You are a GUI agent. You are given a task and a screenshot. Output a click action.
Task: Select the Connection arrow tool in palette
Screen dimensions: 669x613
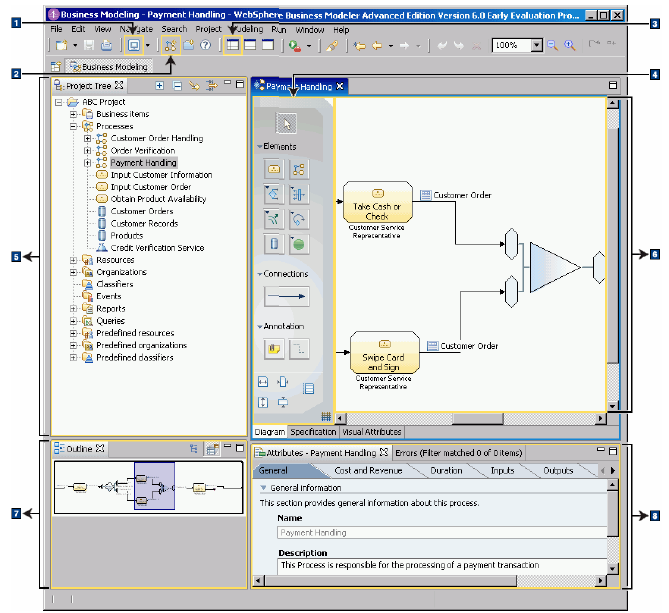tap(286, 296)
